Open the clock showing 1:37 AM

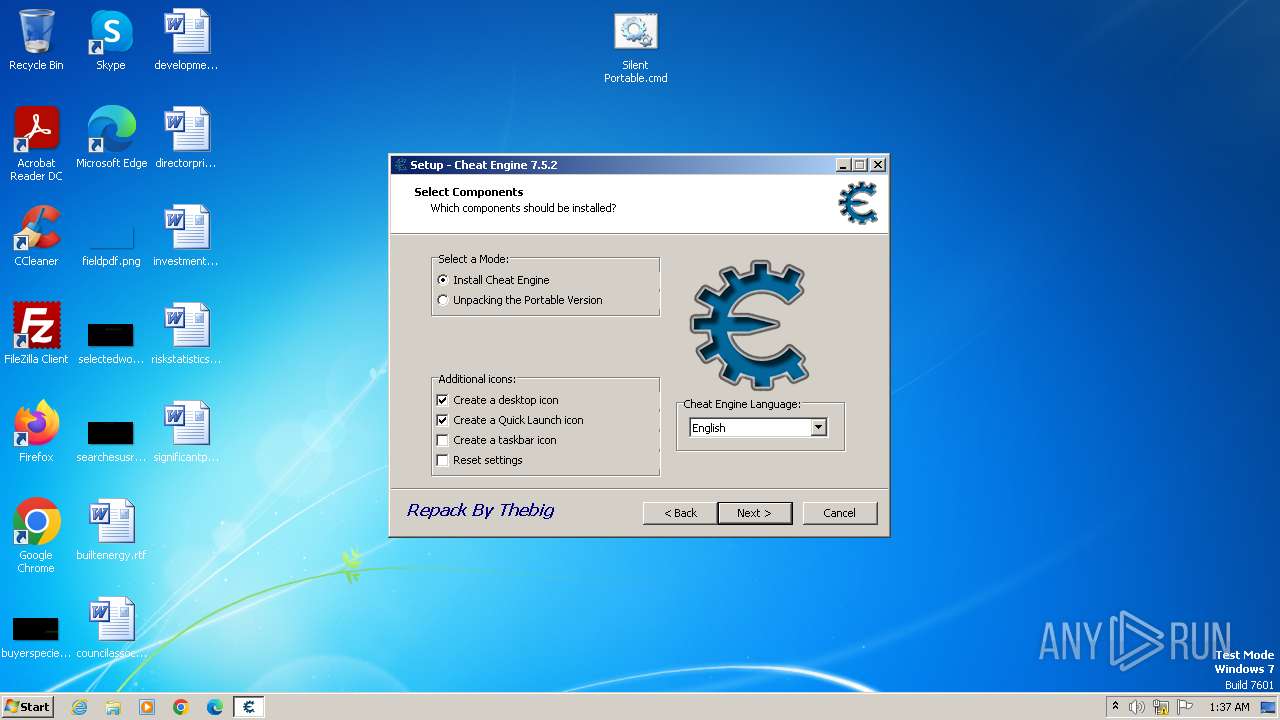click(x=1229, y=707)
